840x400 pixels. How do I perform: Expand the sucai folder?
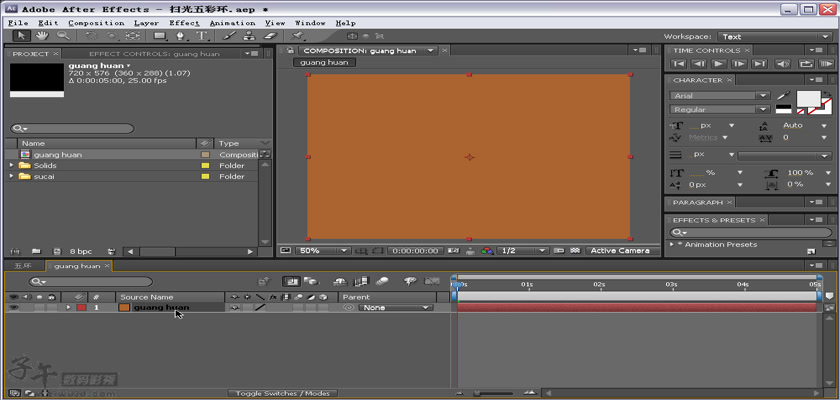(12, 176)
